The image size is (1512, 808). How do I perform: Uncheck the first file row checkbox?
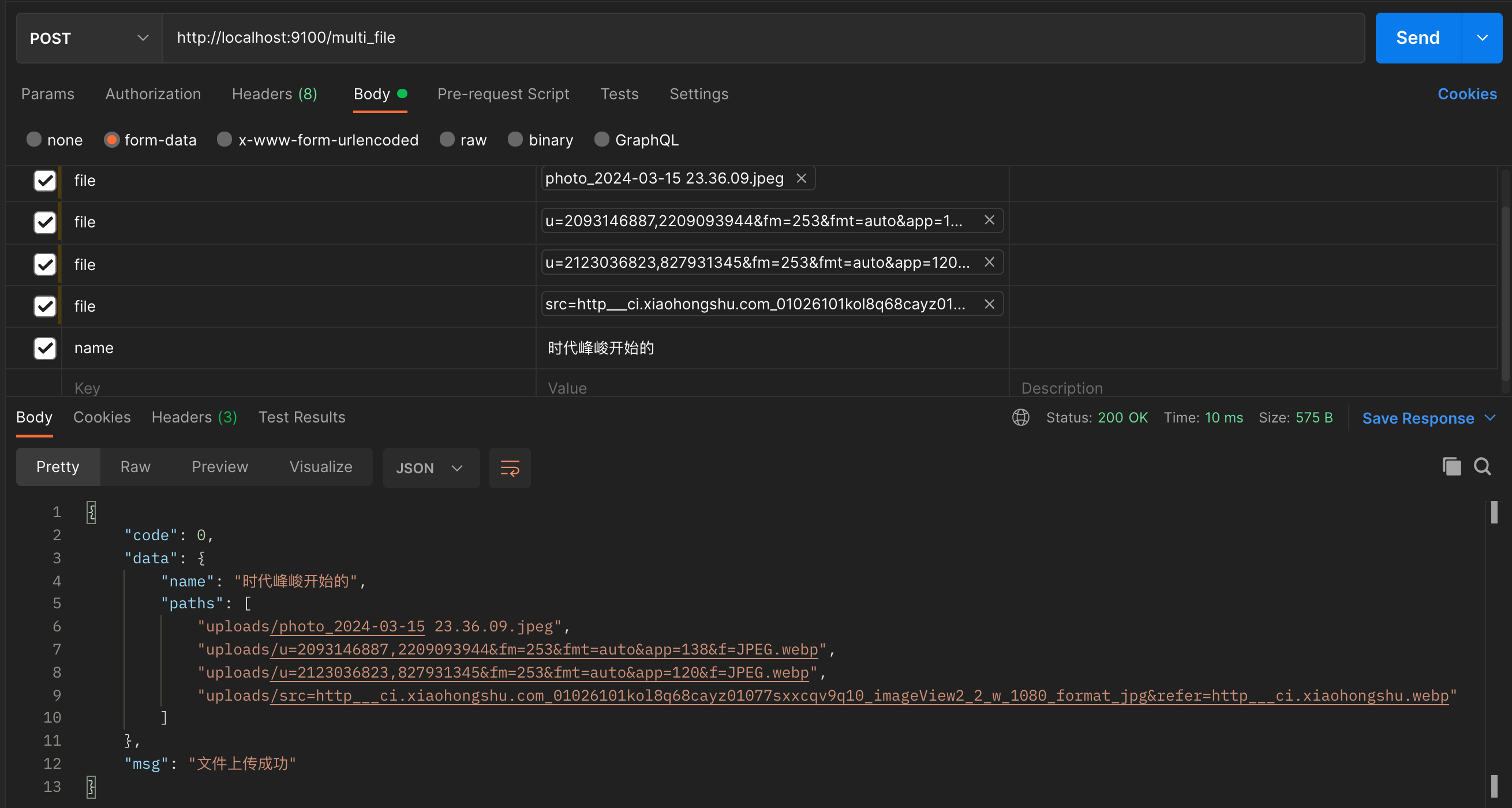(x=44, y=180)
